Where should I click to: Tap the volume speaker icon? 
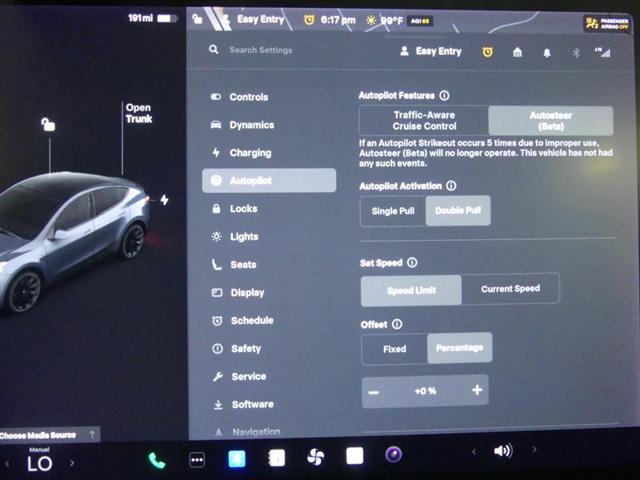(x=503, y=451)
